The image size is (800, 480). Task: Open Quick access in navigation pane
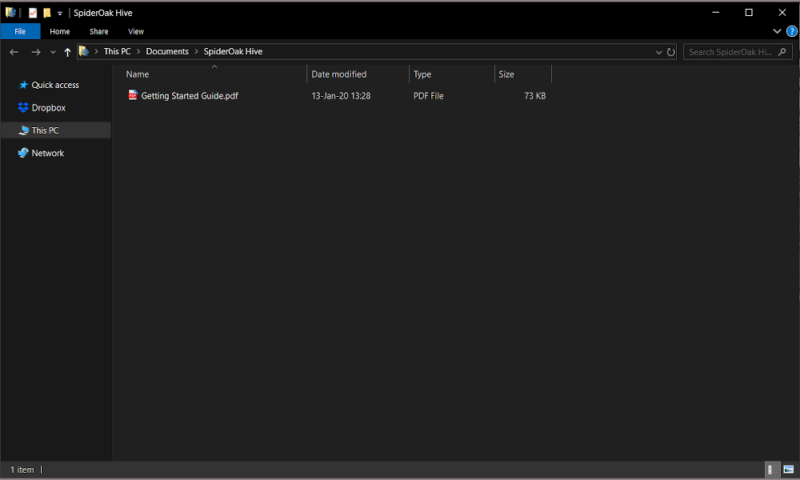click(56, 85)
